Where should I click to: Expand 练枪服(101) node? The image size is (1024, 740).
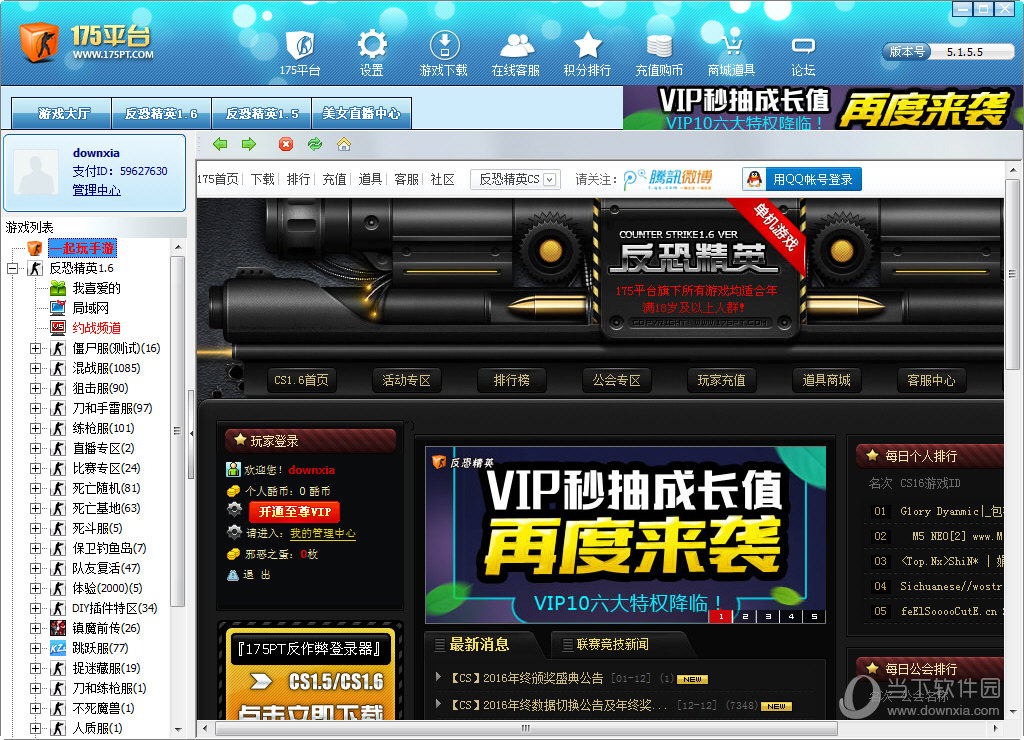[x=35, y=428]
